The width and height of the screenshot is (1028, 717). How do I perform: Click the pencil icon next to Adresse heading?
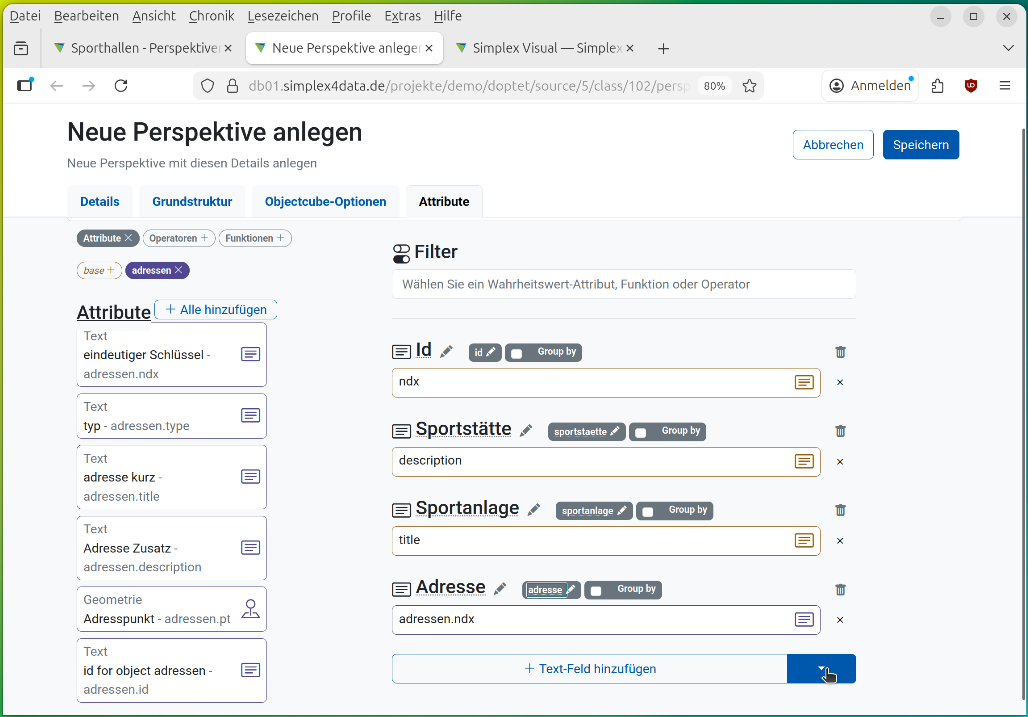(500, 589)
